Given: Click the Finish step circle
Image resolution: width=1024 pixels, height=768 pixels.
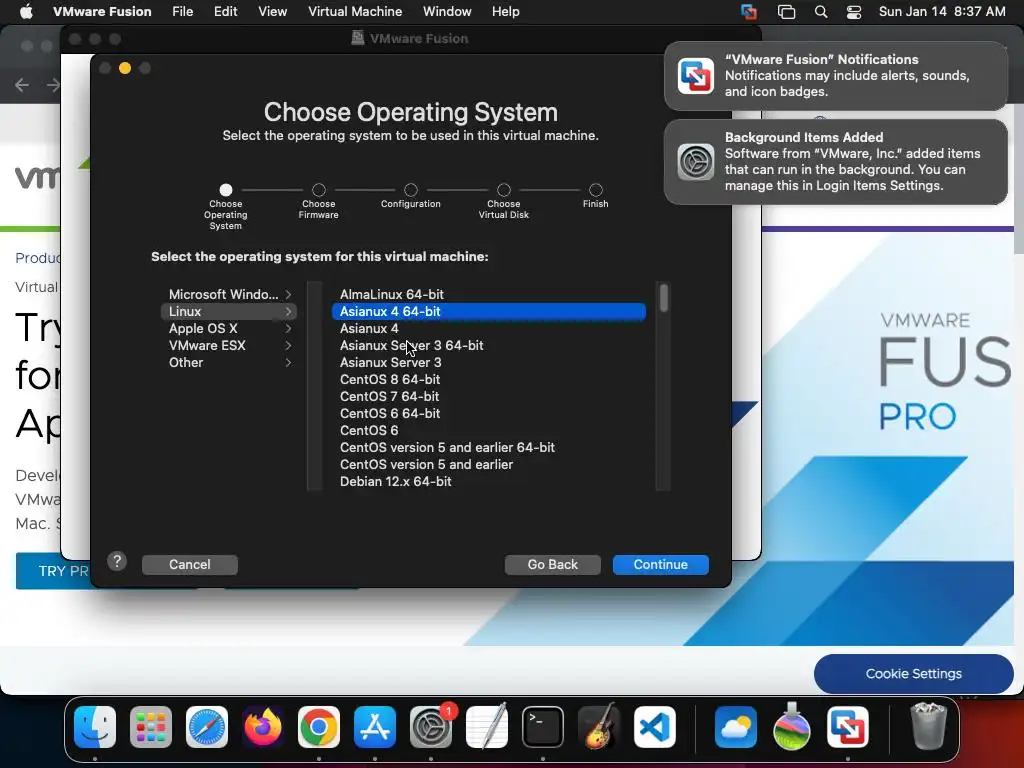Looking at the screenshot, I should click(x=596, y=190).
